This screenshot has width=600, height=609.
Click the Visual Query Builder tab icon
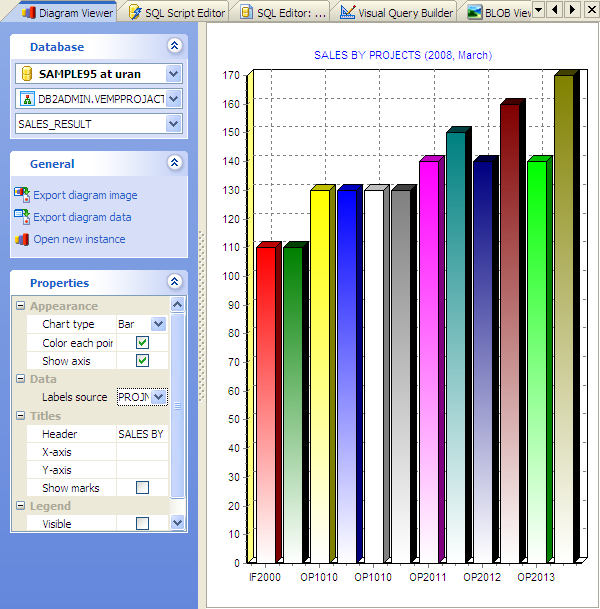tap(347, 13)
